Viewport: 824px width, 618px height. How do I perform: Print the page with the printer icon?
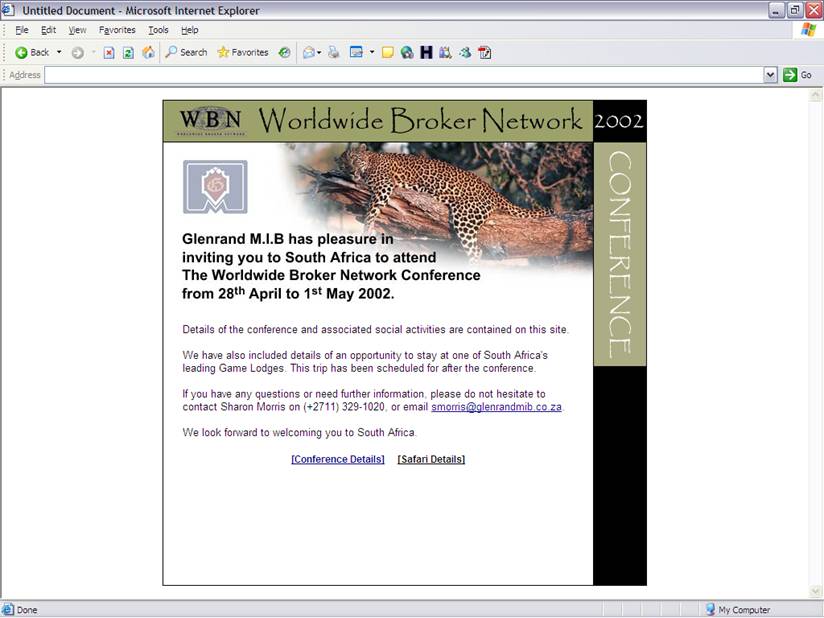[x=334, y=52]
